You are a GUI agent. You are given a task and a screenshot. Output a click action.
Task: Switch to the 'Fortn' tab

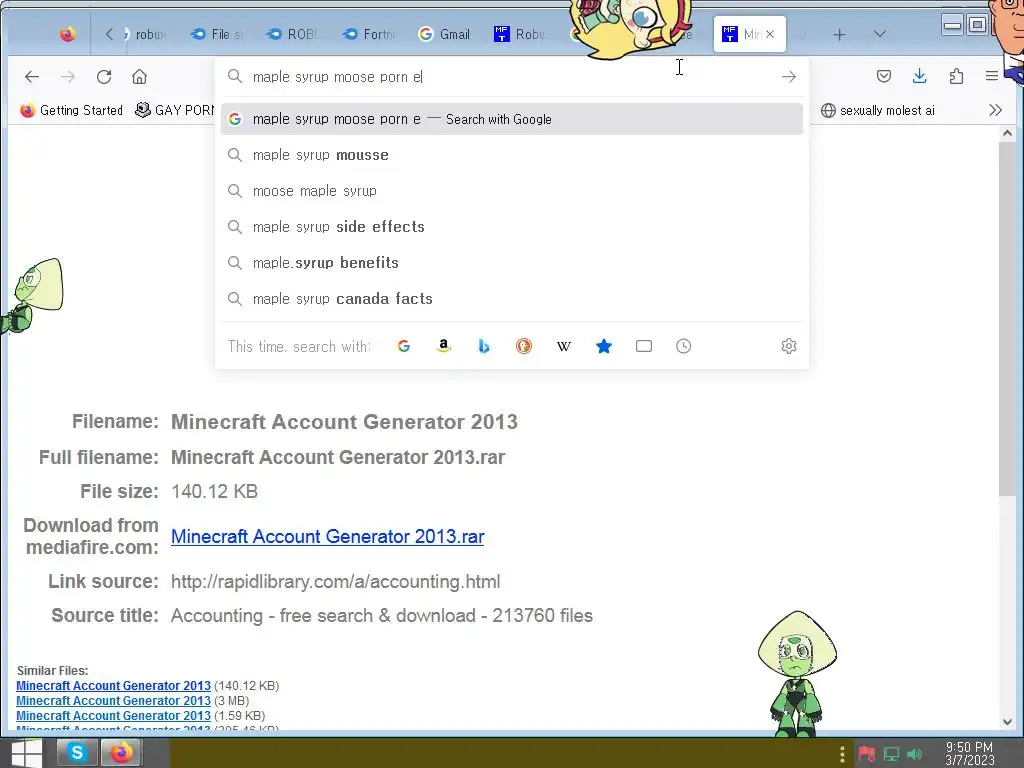coord(368,34)
